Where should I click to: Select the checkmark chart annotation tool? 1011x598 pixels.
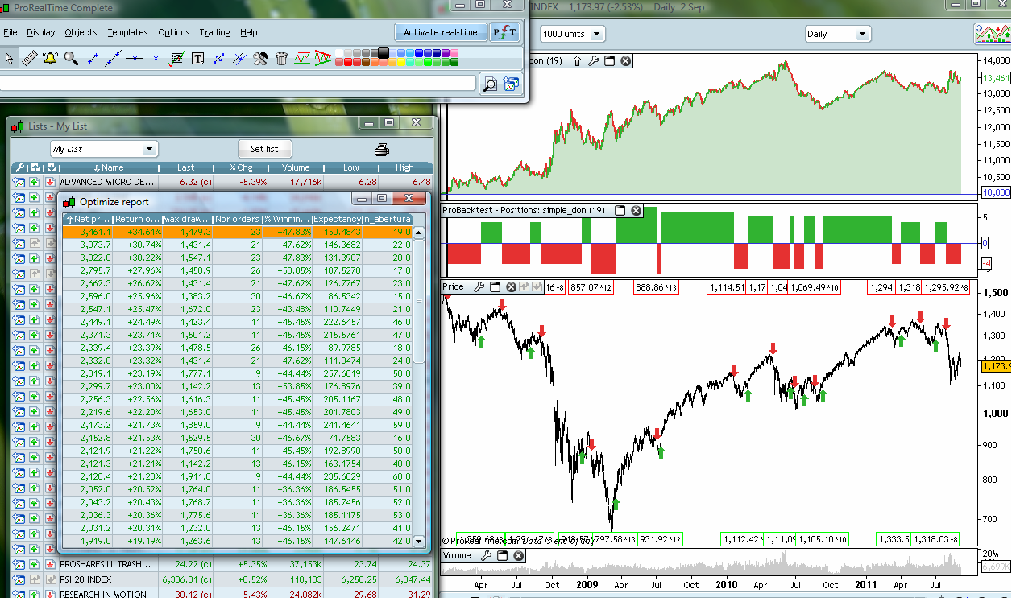point(177,59)
